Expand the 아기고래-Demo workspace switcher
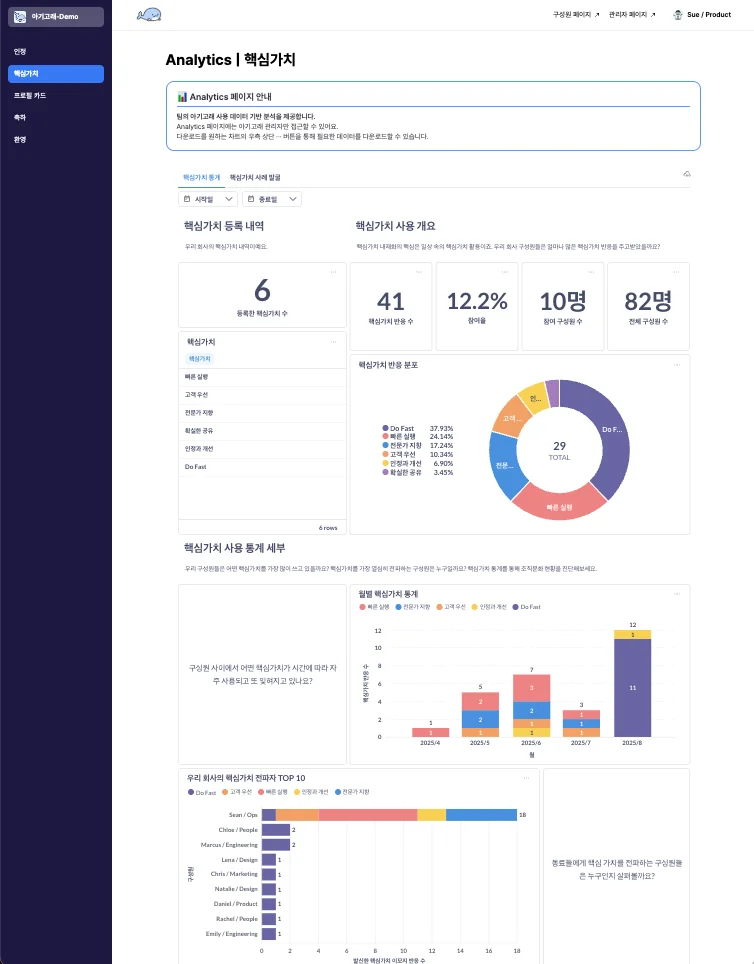754x964 pixels. [x=55, y=17]
